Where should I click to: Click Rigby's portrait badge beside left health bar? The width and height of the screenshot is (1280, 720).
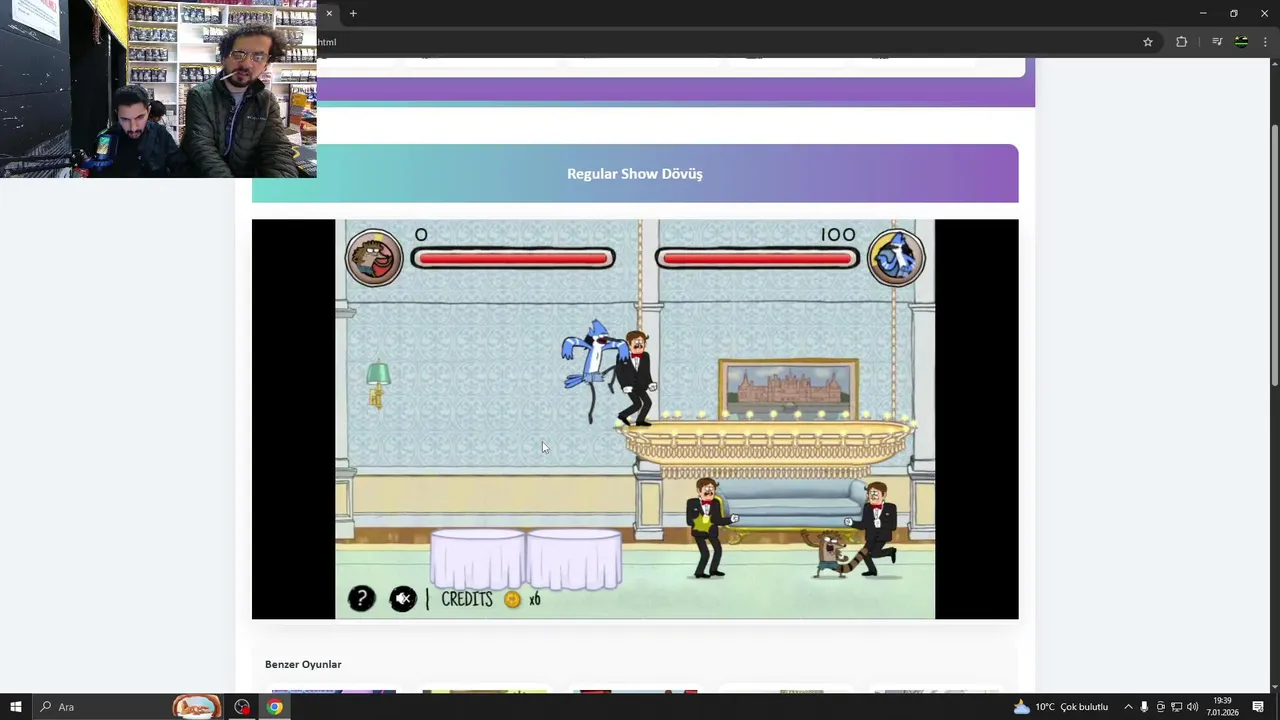[x=374, y=257]
